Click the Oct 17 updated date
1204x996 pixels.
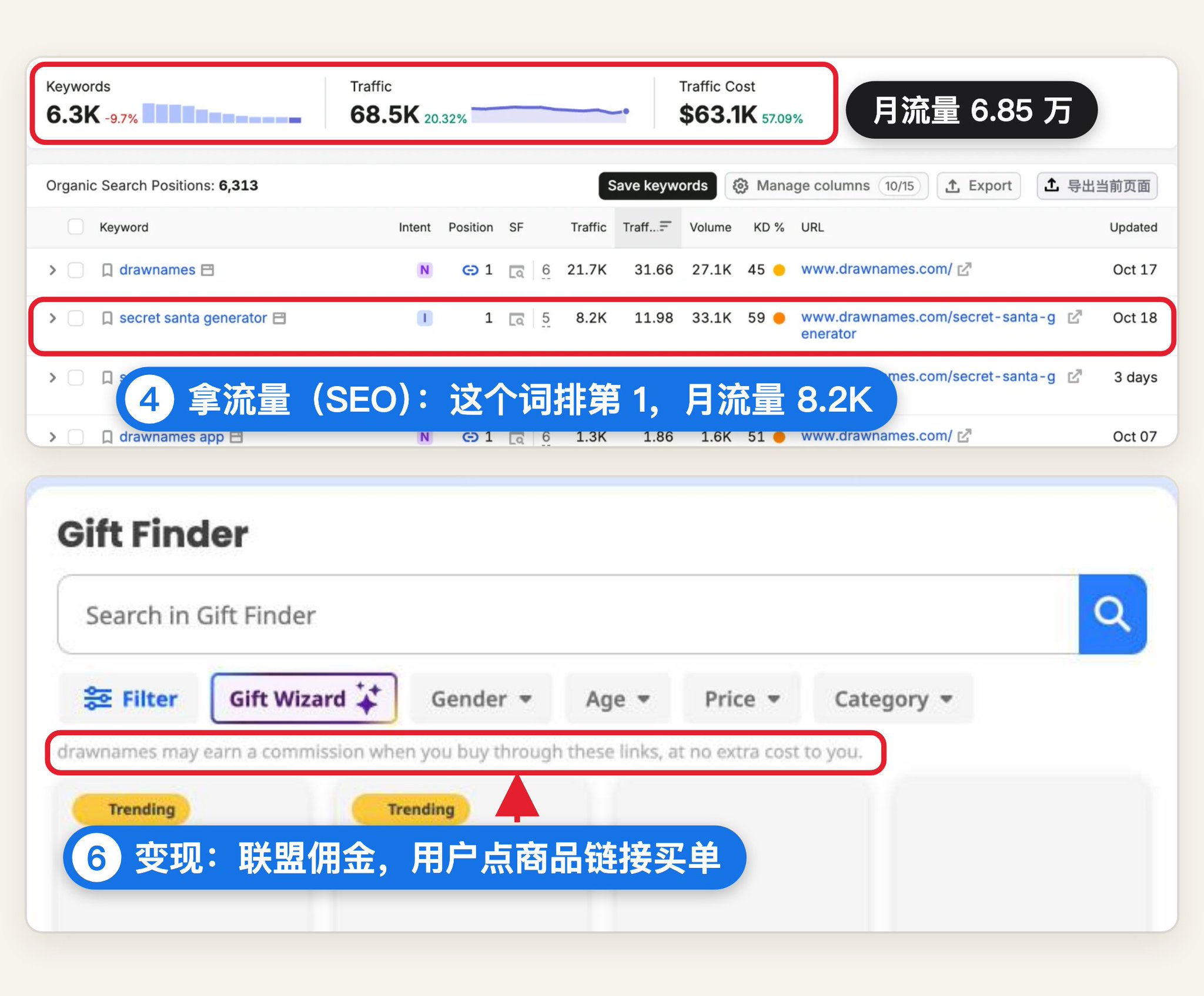pos(1134,270)
